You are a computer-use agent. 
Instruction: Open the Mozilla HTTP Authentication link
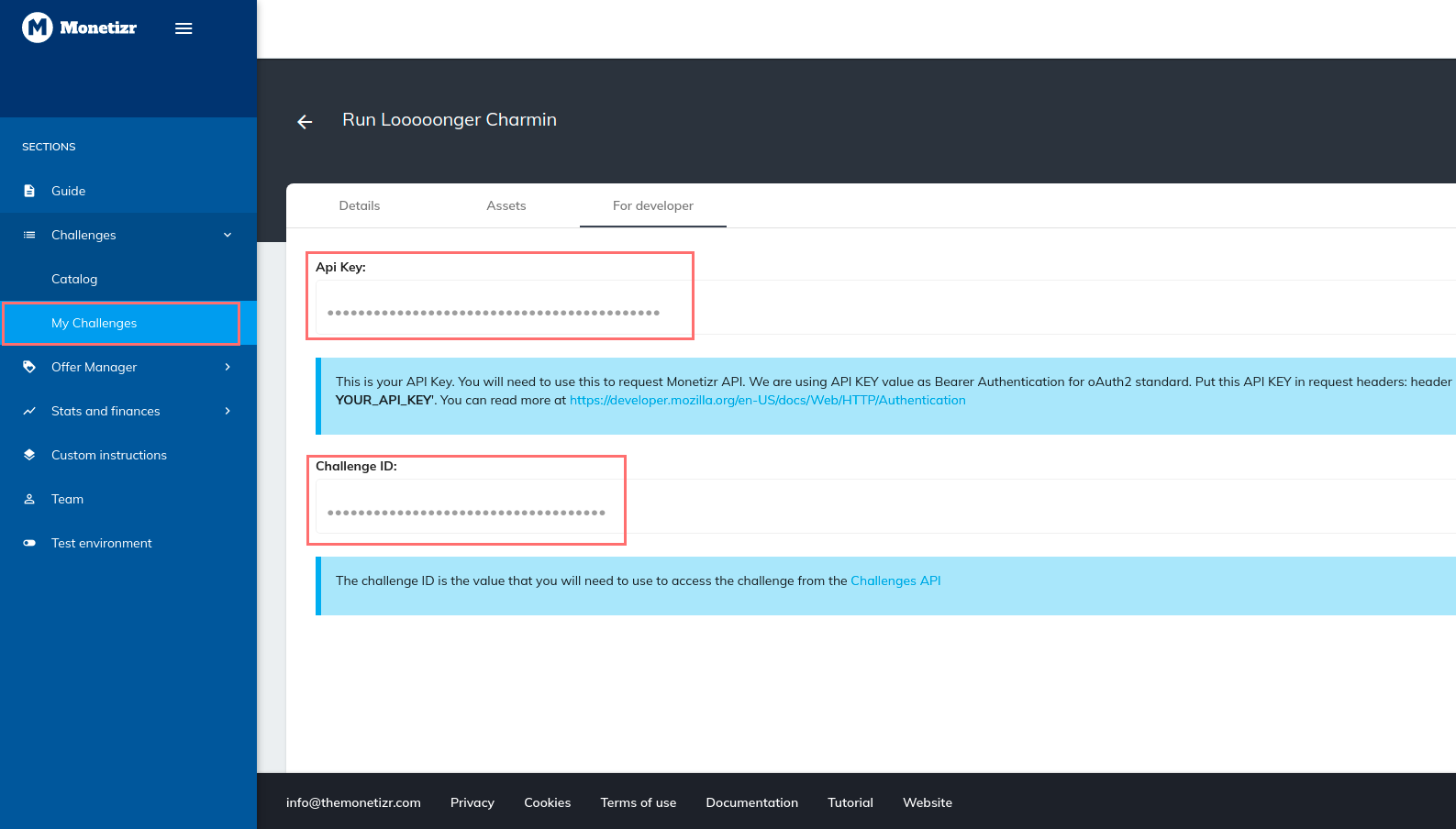pyautogui.click(x=768, y=400)
